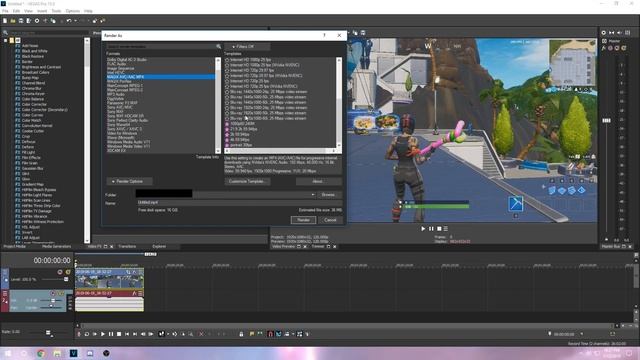Click the timeline transport Stop button
This screenshot has height=360, width=640.
(119, 334)
